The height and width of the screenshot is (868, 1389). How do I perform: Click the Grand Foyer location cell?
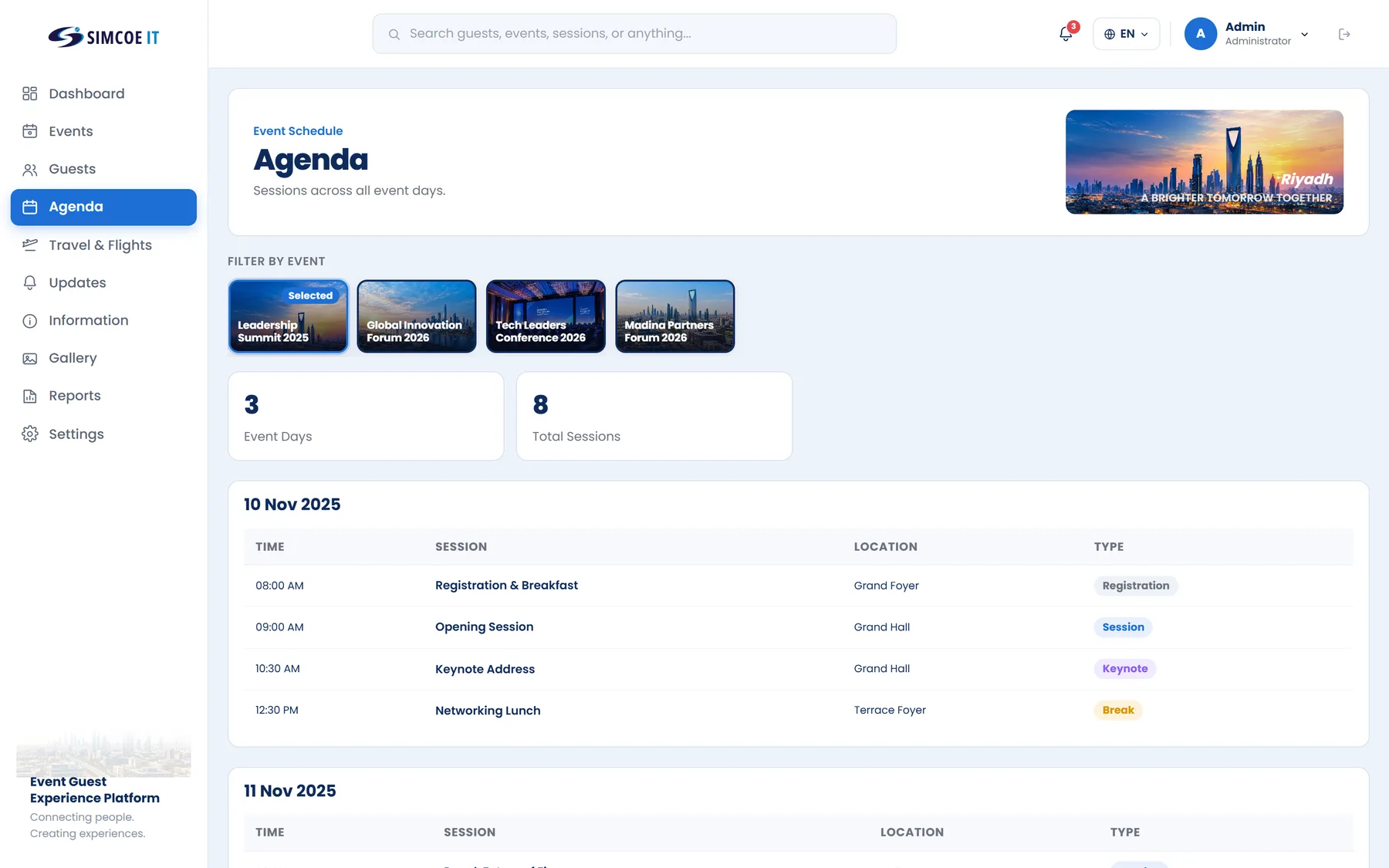coord(886,586)
